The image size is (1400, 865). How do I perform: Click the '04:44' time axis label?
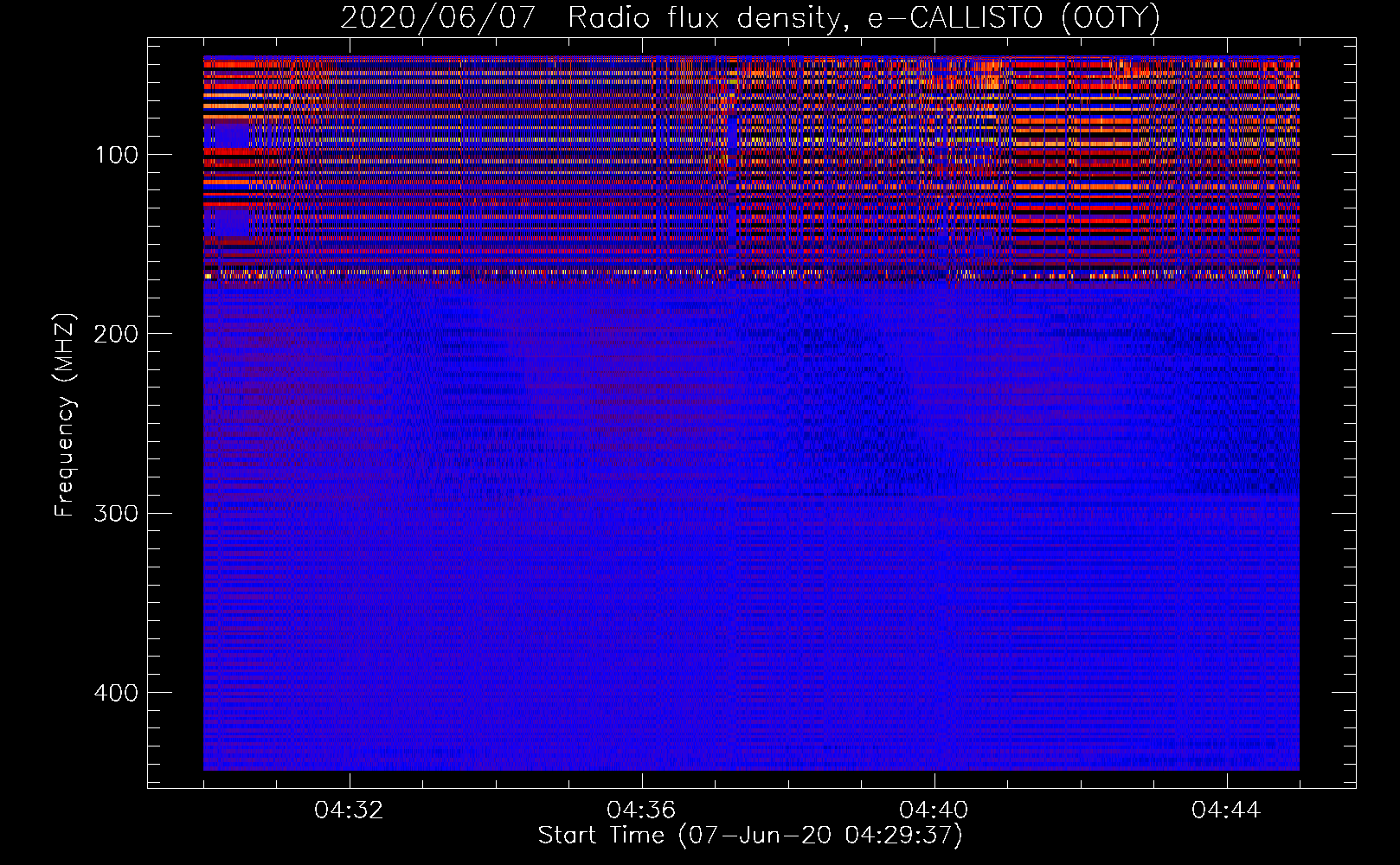(x=1226, y=811)
